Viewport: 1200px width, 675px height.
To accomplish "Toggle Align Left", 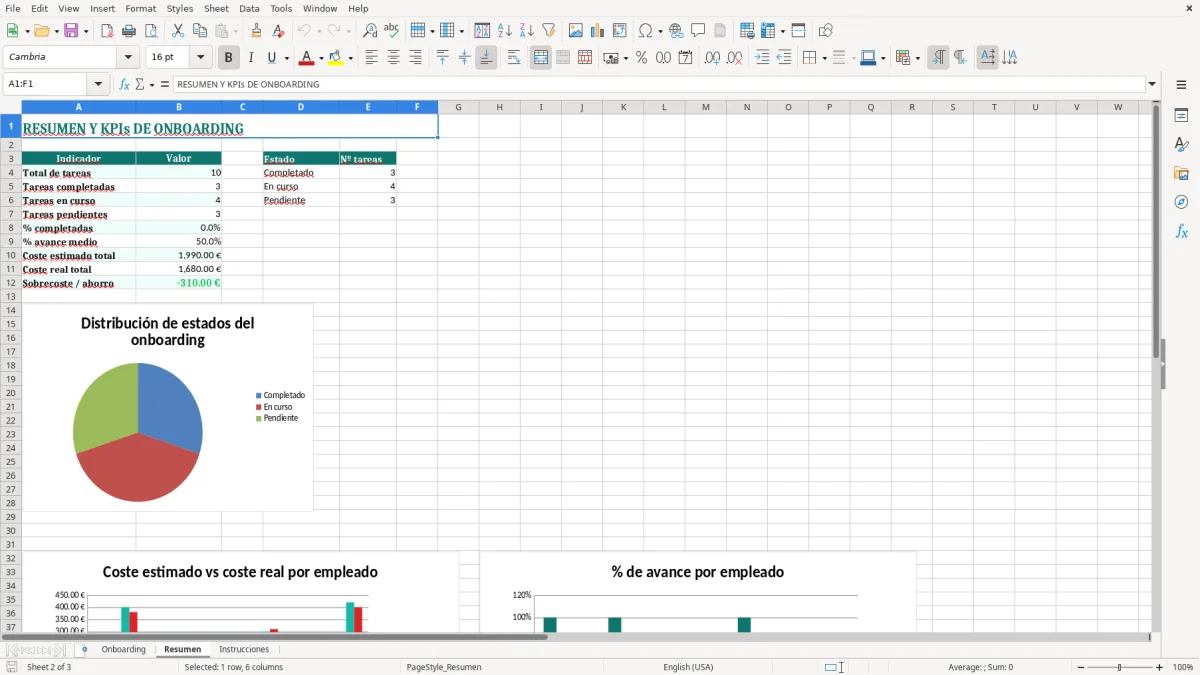I will pos(371,58).
